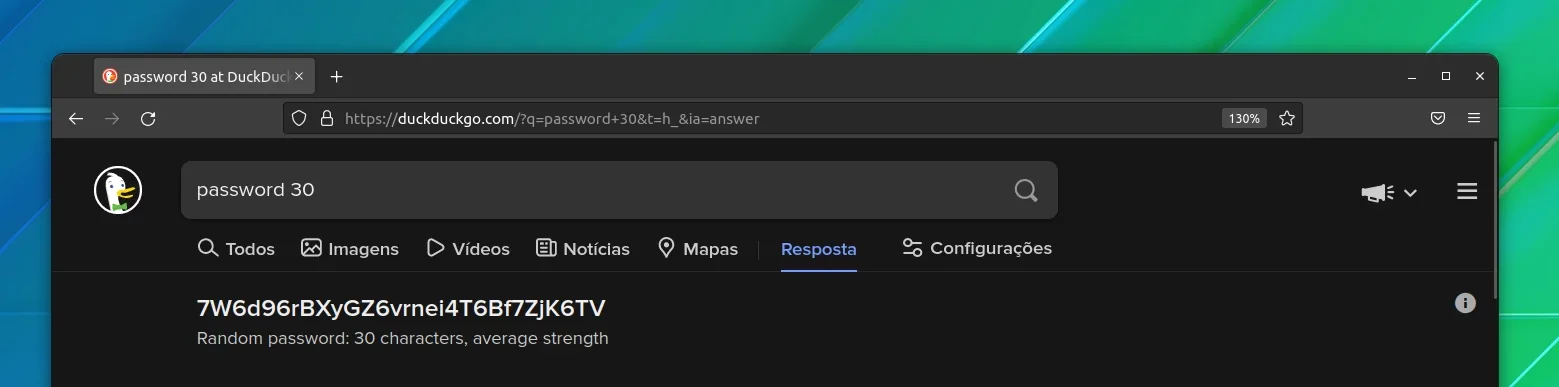This screenshot has height=387, width=1559.
Task: Minimize the Firefox window
Action: tap(1412, 76)
